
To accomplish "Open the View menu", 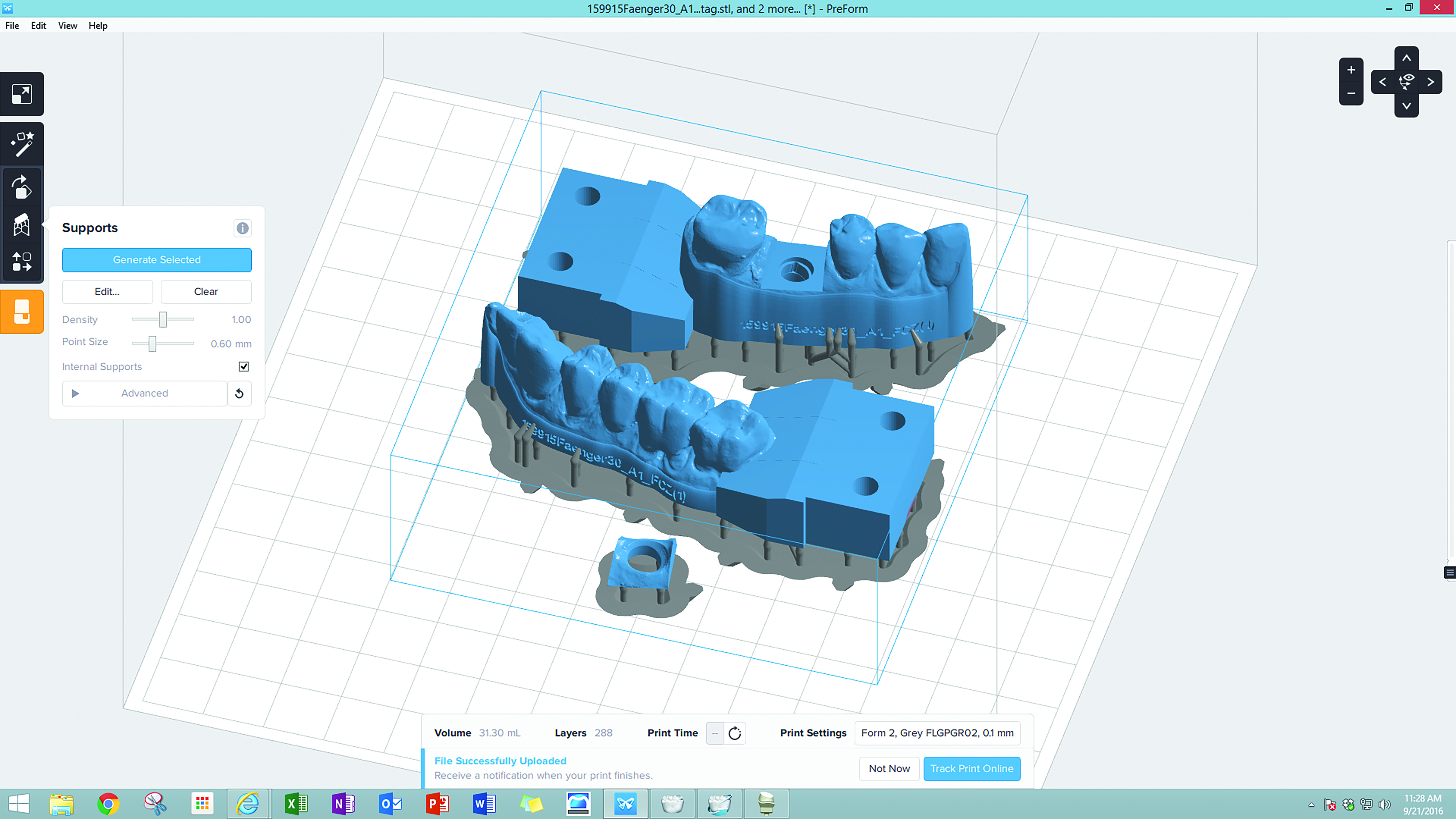I will pos(67,25).
